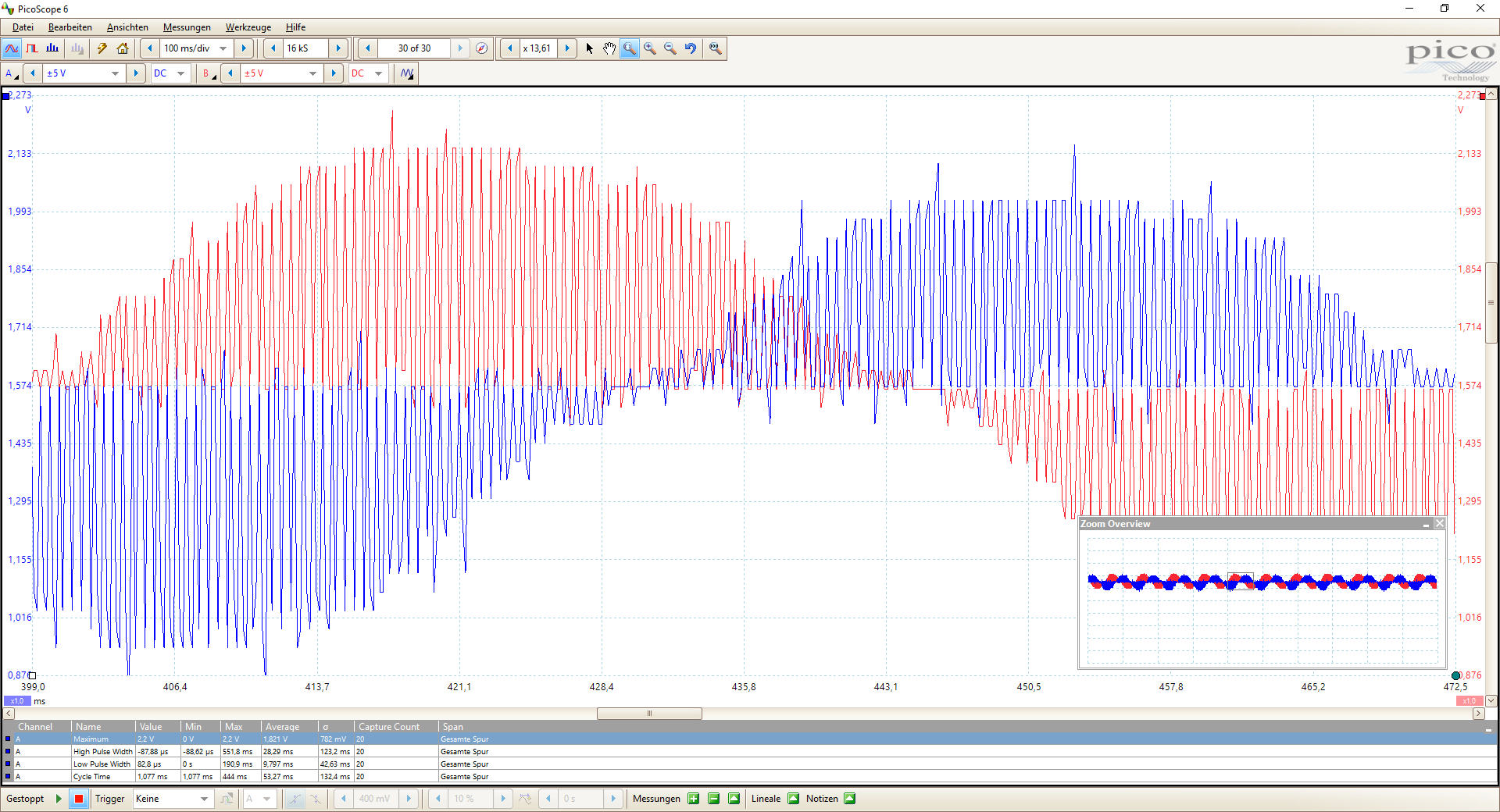Screen dimensions: 1500x812
Task: Open the Buffer Navigator compass icon
Action: [482, 48]
